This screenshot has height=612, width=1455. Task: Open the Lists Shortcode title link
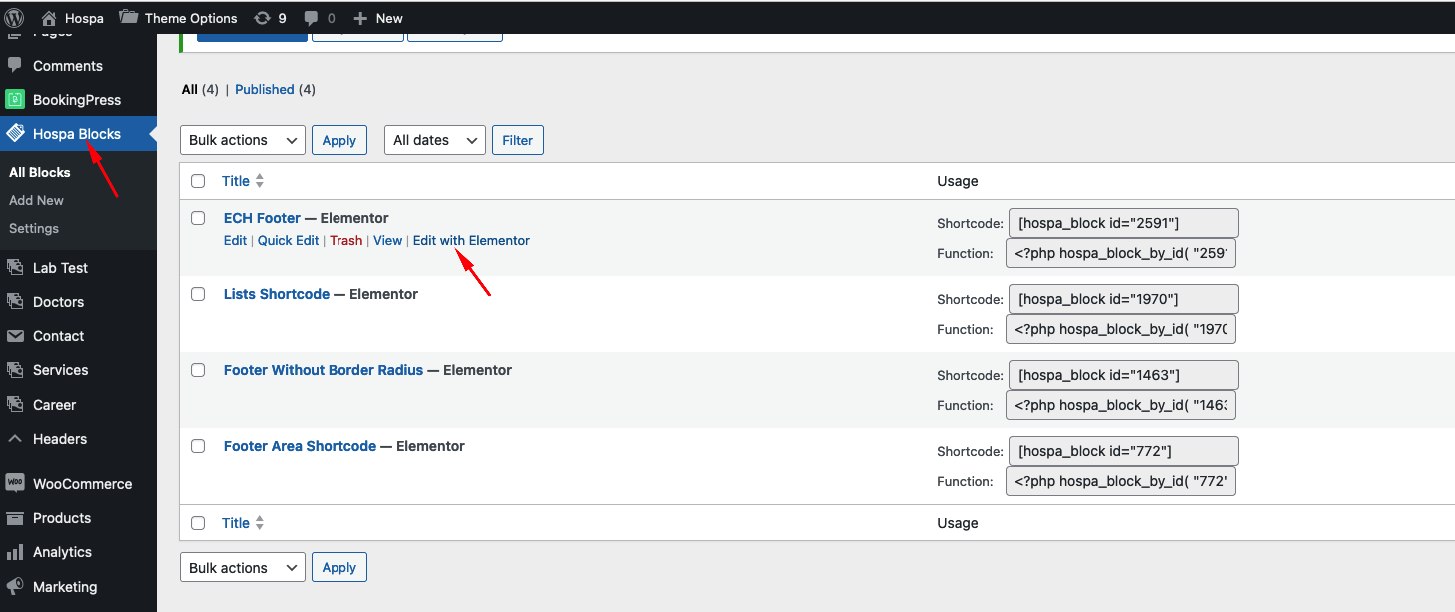tap(277, 294)
